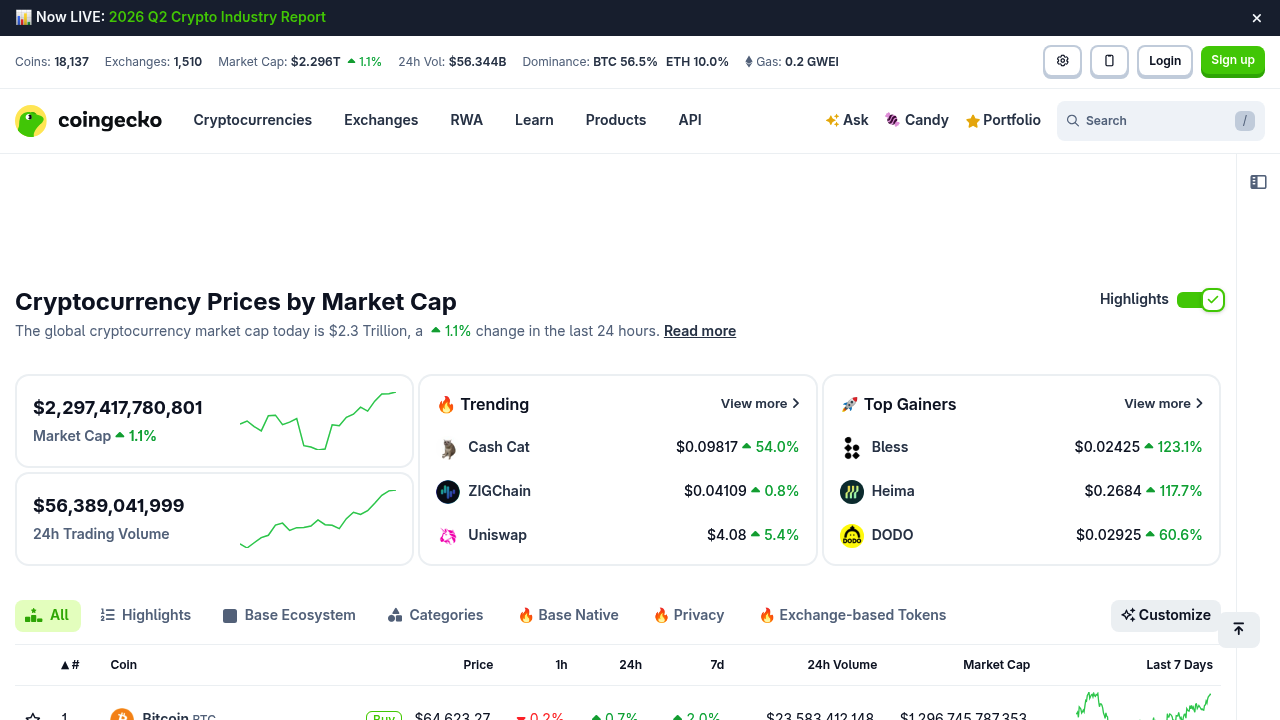Screen dimensions: 1280x720
Task: Sort table by rank number column
Action: click(70, 665)
